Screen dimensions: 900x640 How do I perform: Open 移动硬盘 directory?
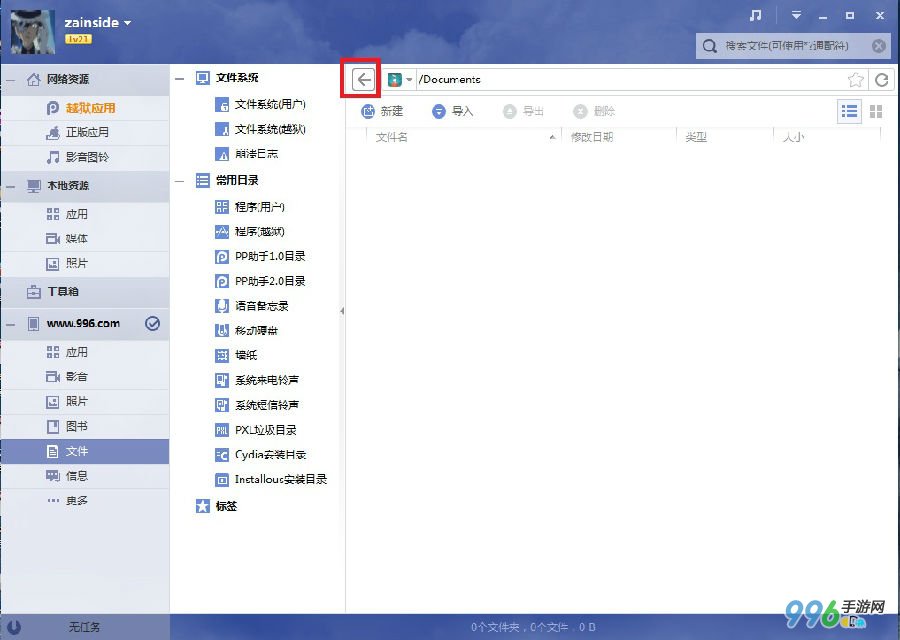[246, 331]
